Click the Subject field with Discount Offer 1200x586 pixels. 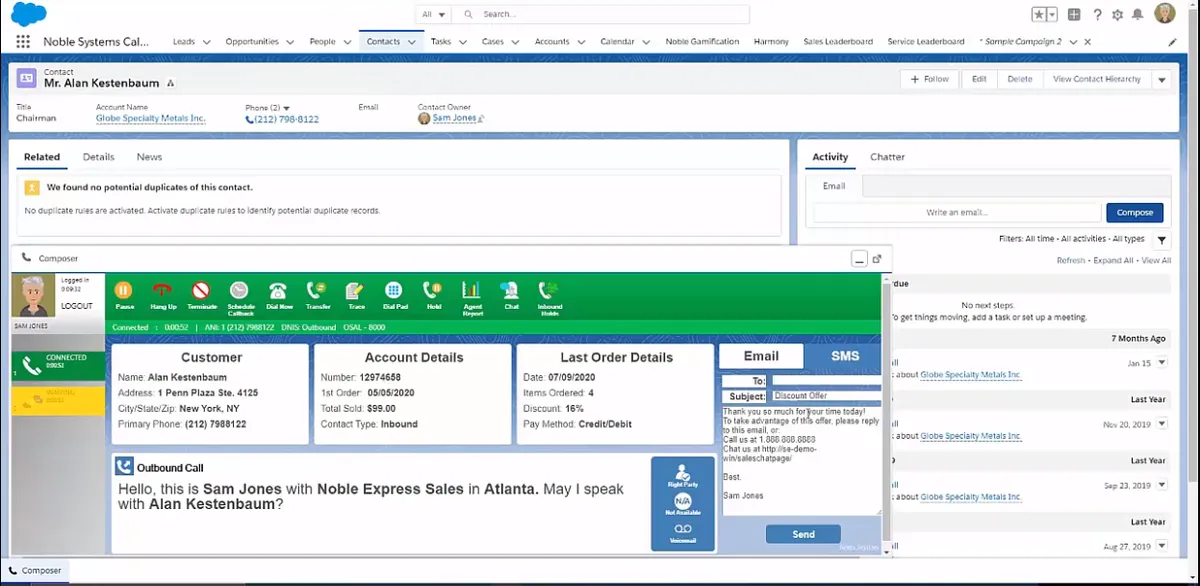coord(826,396)
